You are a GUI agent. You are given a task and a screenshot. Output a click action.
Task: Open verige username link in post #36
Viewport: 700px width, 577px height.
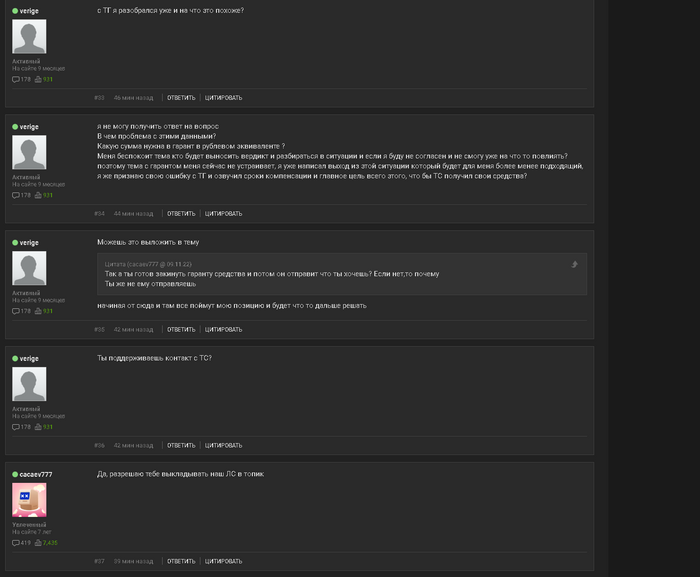29,359
